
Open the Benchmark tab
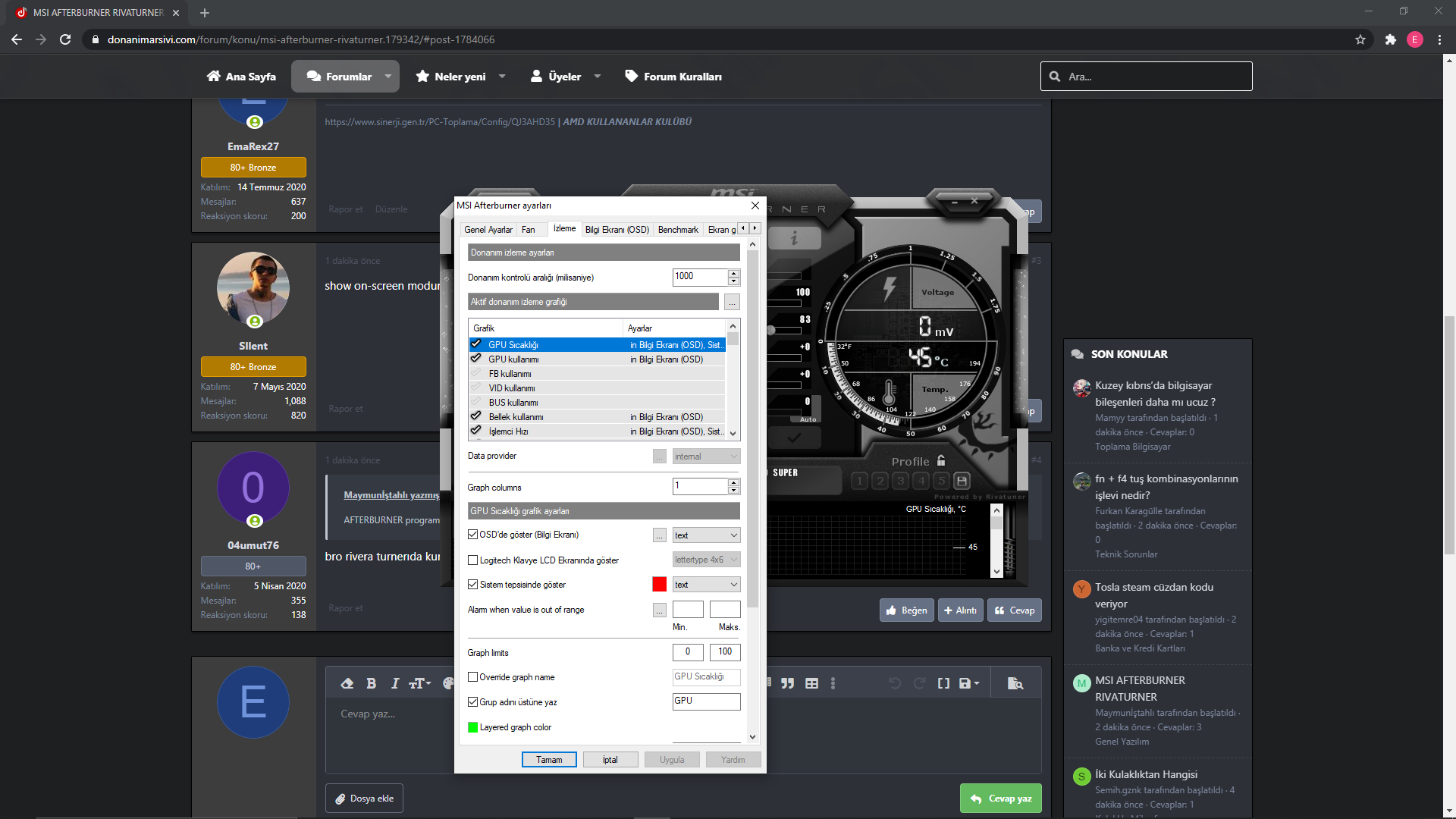[x=678, y=230]
